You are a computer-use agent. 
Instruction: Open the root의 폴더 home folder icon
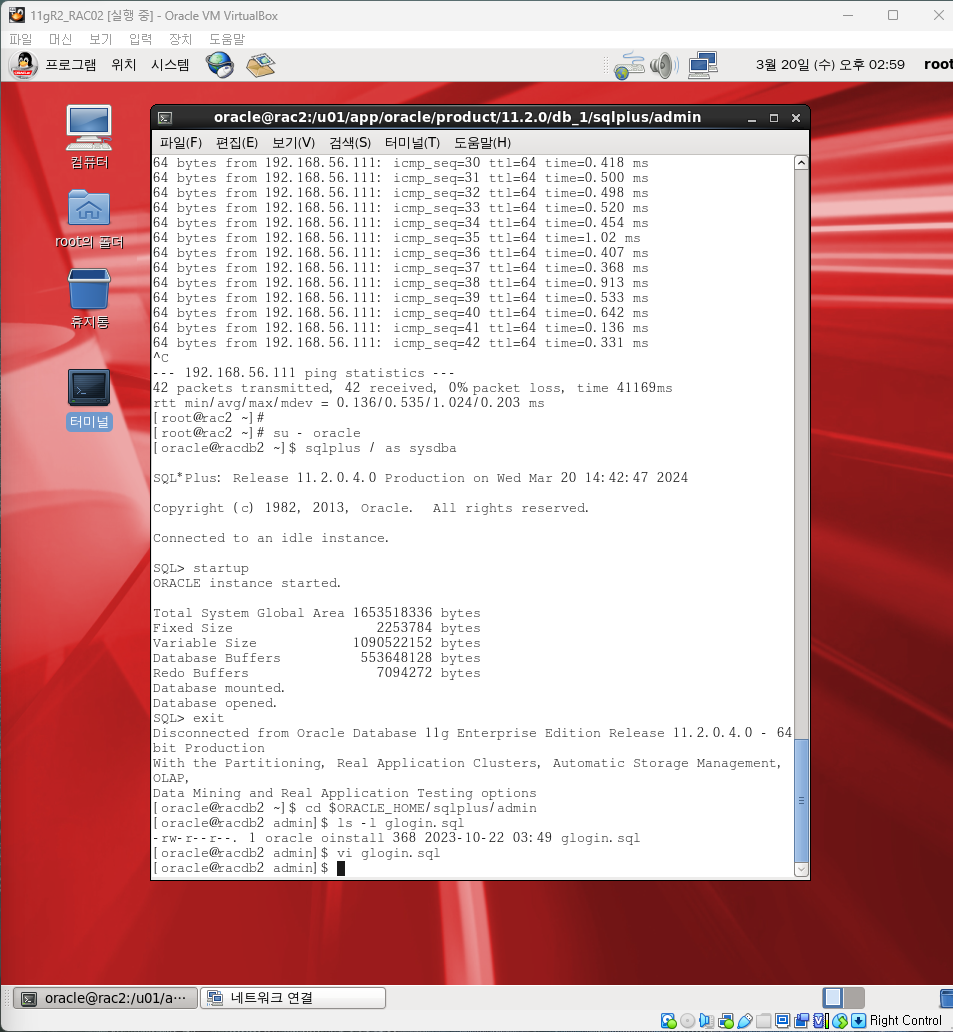pos(90,219)
